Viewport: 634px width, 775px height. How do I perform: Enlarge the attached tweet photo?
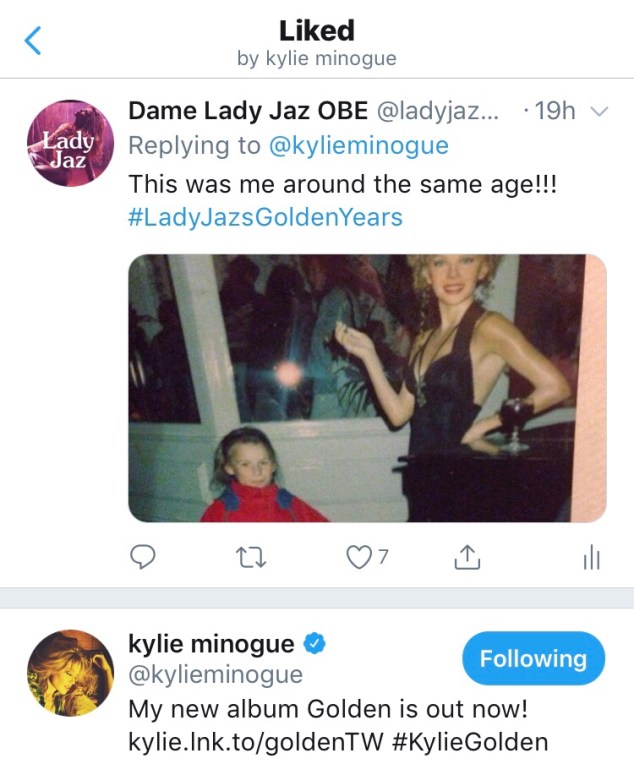click(x=367, y=388)
